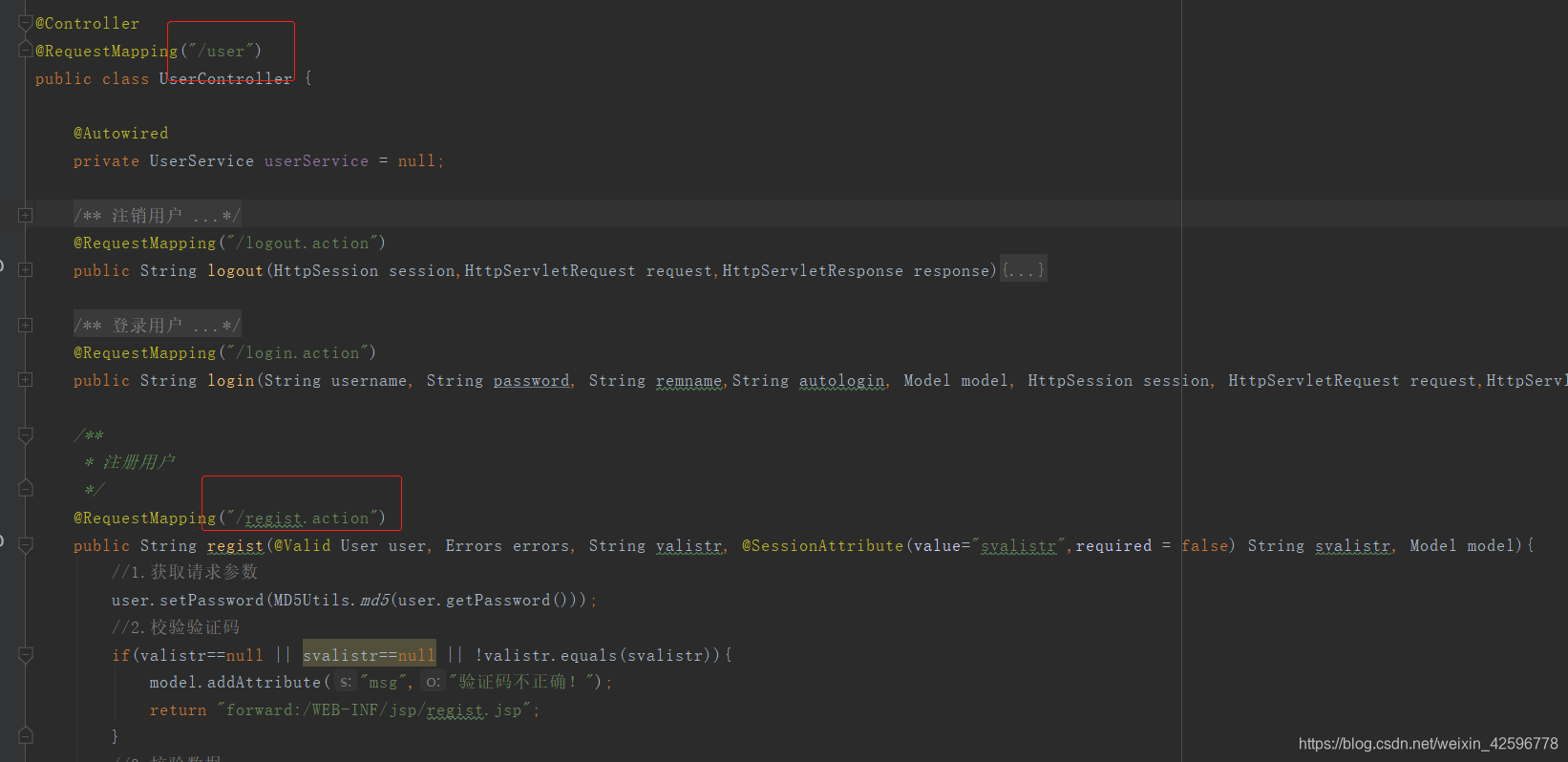Viewport: 1568px width, 762px height.
Task: Click the "svalistr" string in SessionAttribute value
Action: pos(1018,545)
